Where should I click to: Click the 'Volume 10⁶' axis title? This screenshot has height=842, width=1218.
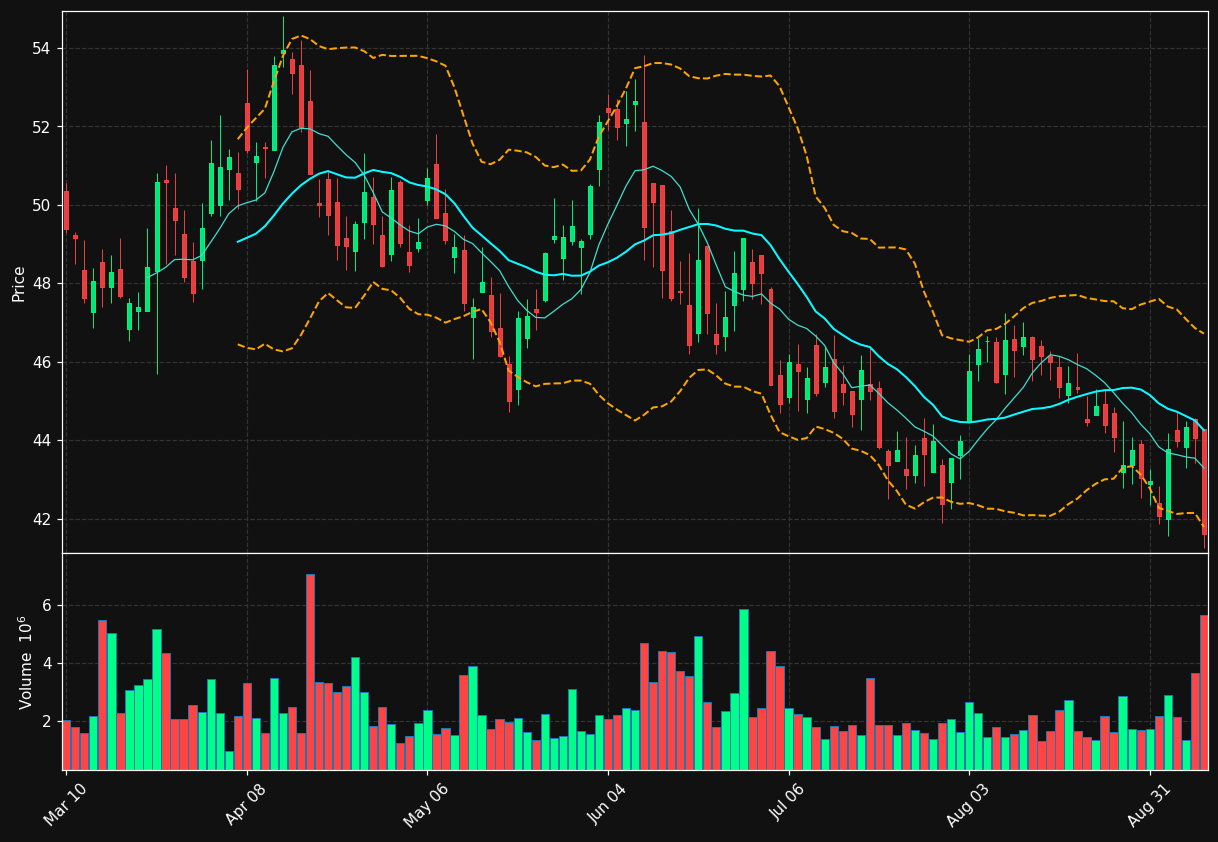[24, 662]
